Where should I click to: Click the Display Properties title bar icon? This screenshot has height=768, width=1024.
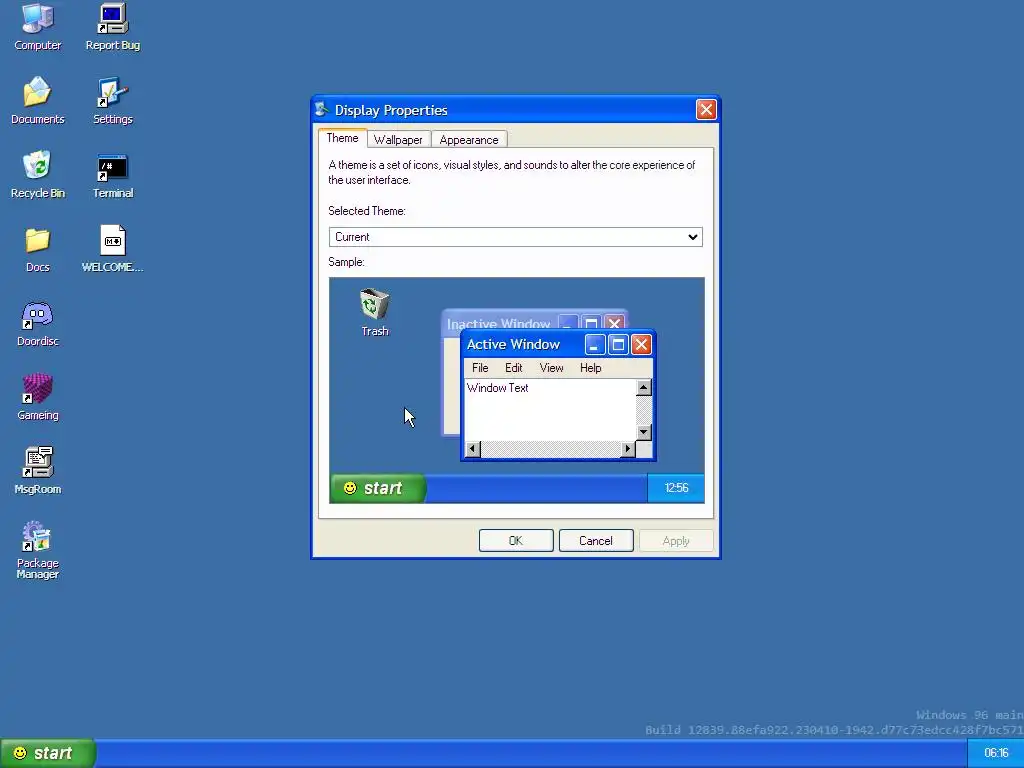pos(321,109)
